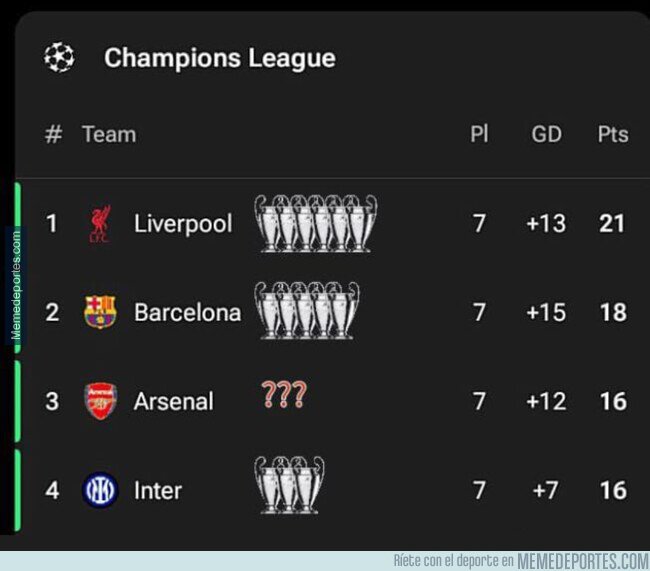Viewport: 650px width, 571px height.
Task: Click the Arsenal club crest
Action: pyautogui.click(x=100, y=401)
